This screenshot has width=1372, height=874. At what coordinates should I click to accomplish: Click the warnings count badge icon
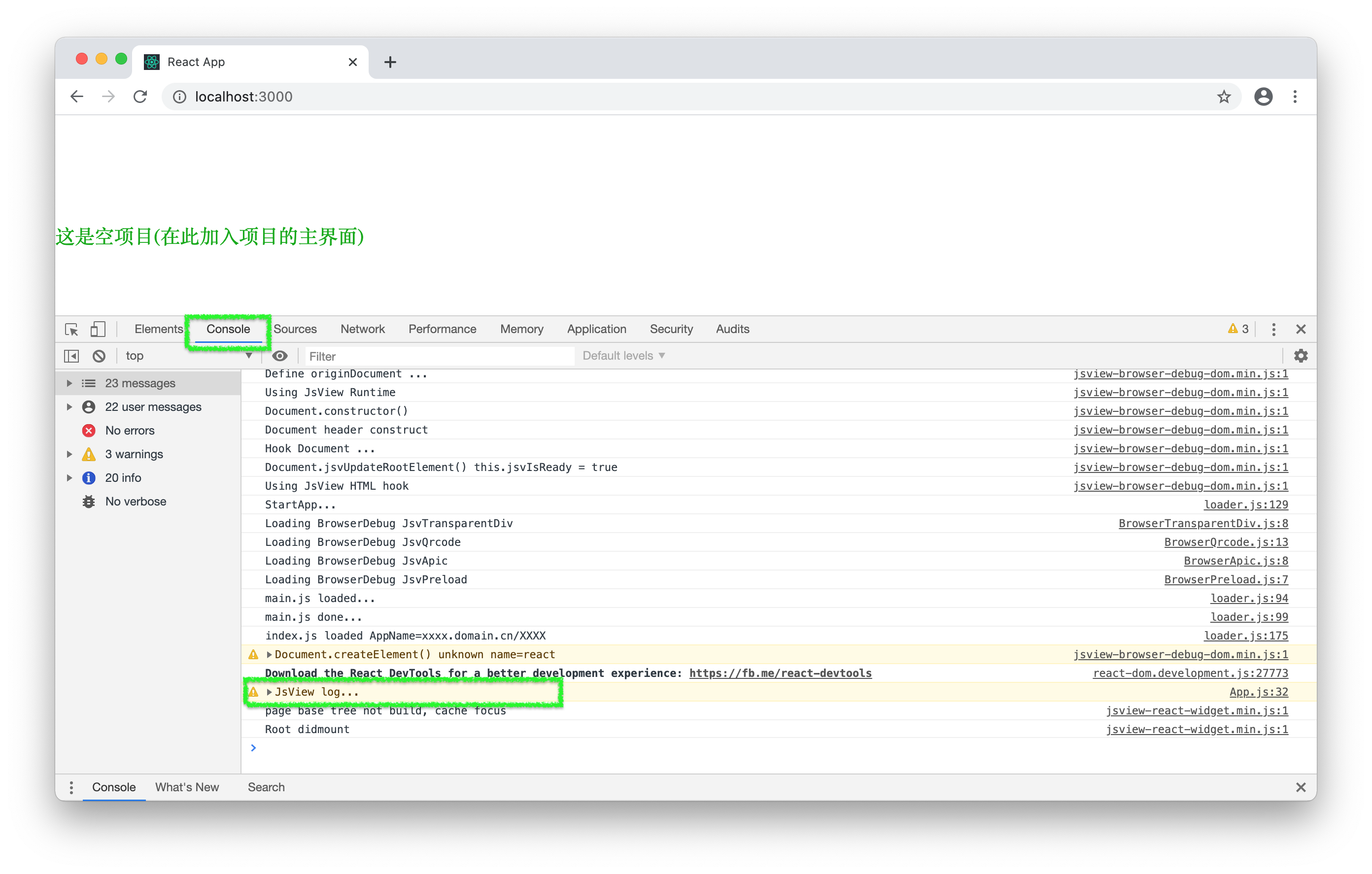tap(1237, 329)
